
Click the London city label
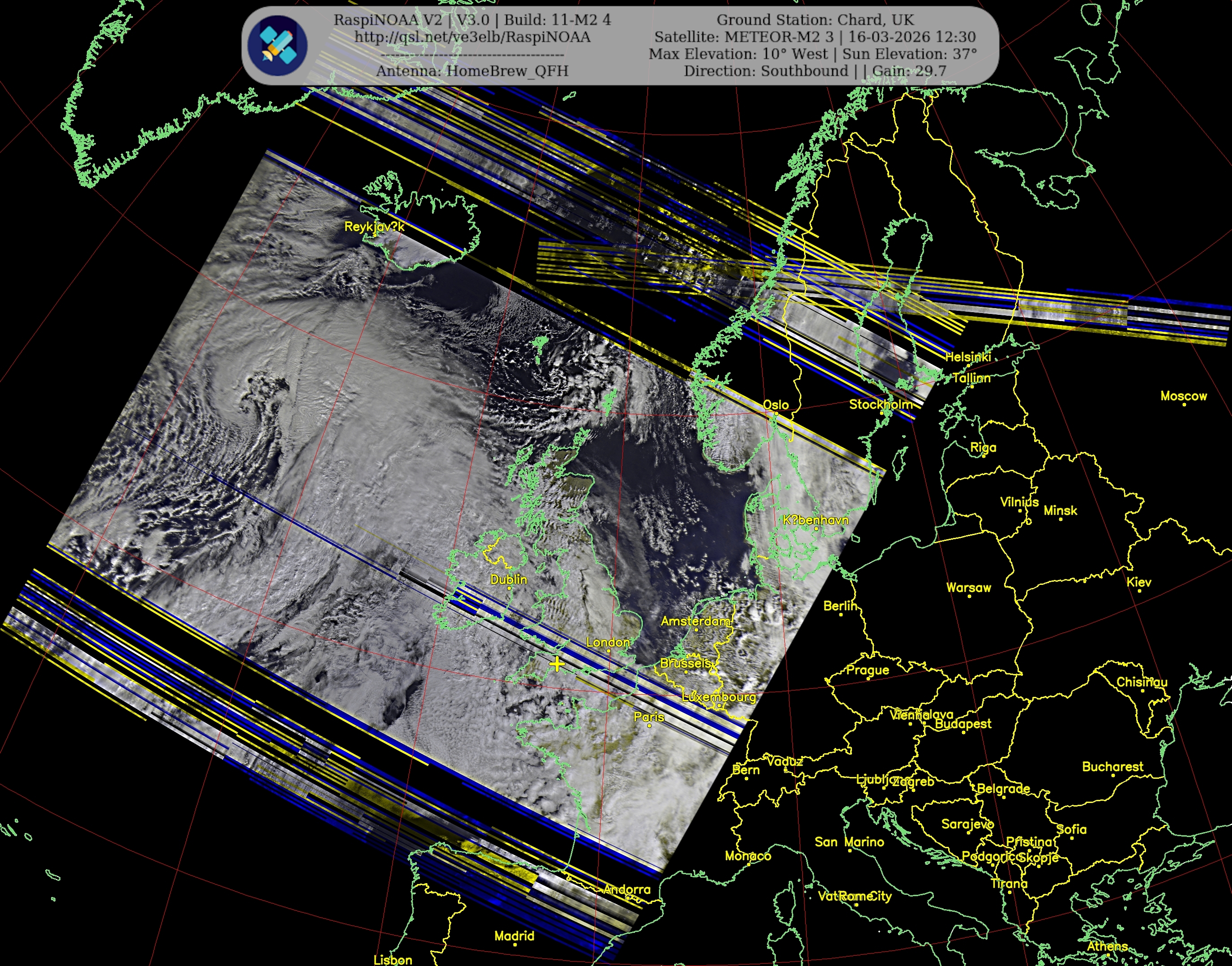click(x=608, y=643)
